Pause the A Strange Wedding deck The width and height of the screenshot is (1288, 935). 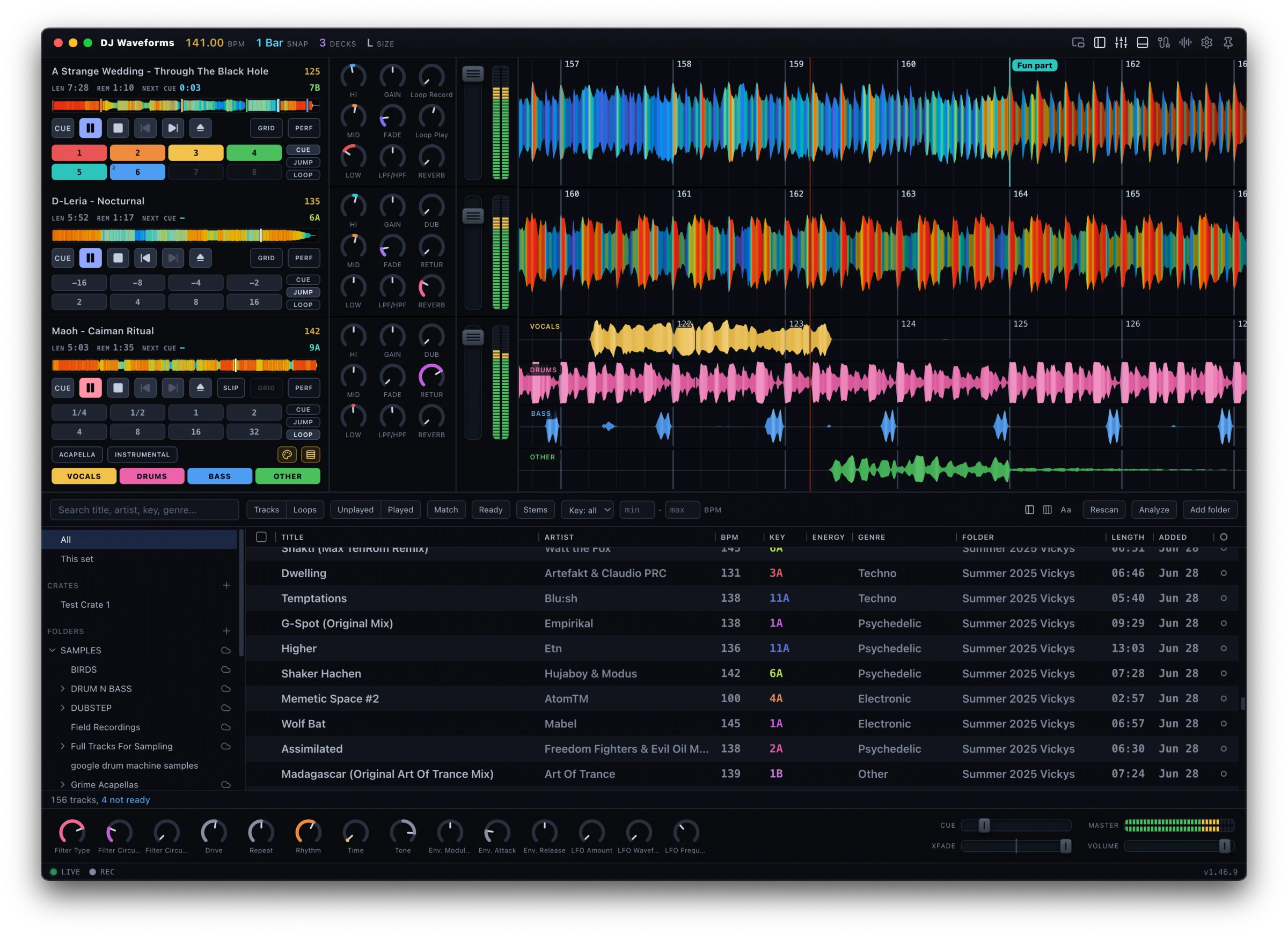tap(90, 128)
